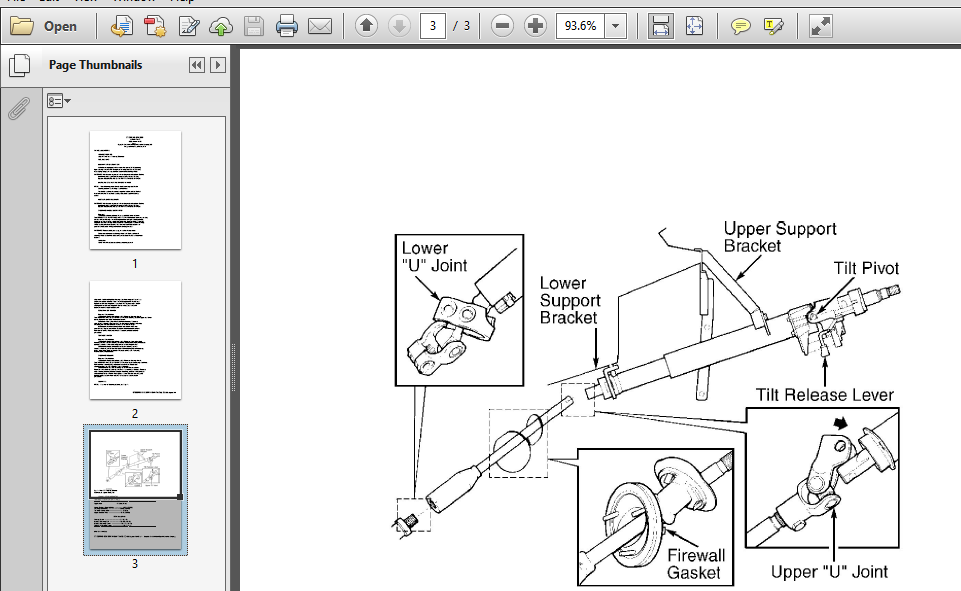This screenshot has width=961, height=591.
Task: Click the Upper "U" Joint label
Action: pyautogui.click(x=829, y=572)
